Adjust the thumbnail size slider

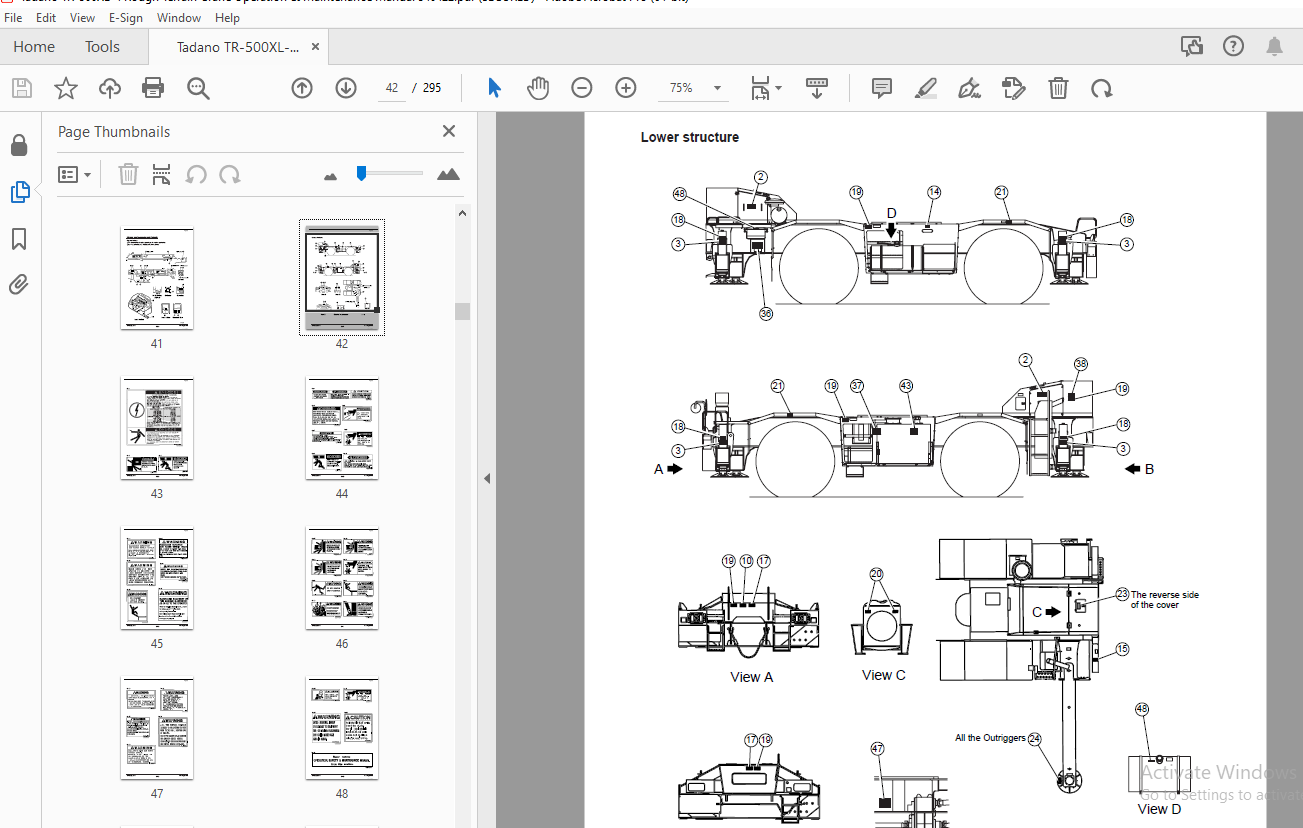361,174
